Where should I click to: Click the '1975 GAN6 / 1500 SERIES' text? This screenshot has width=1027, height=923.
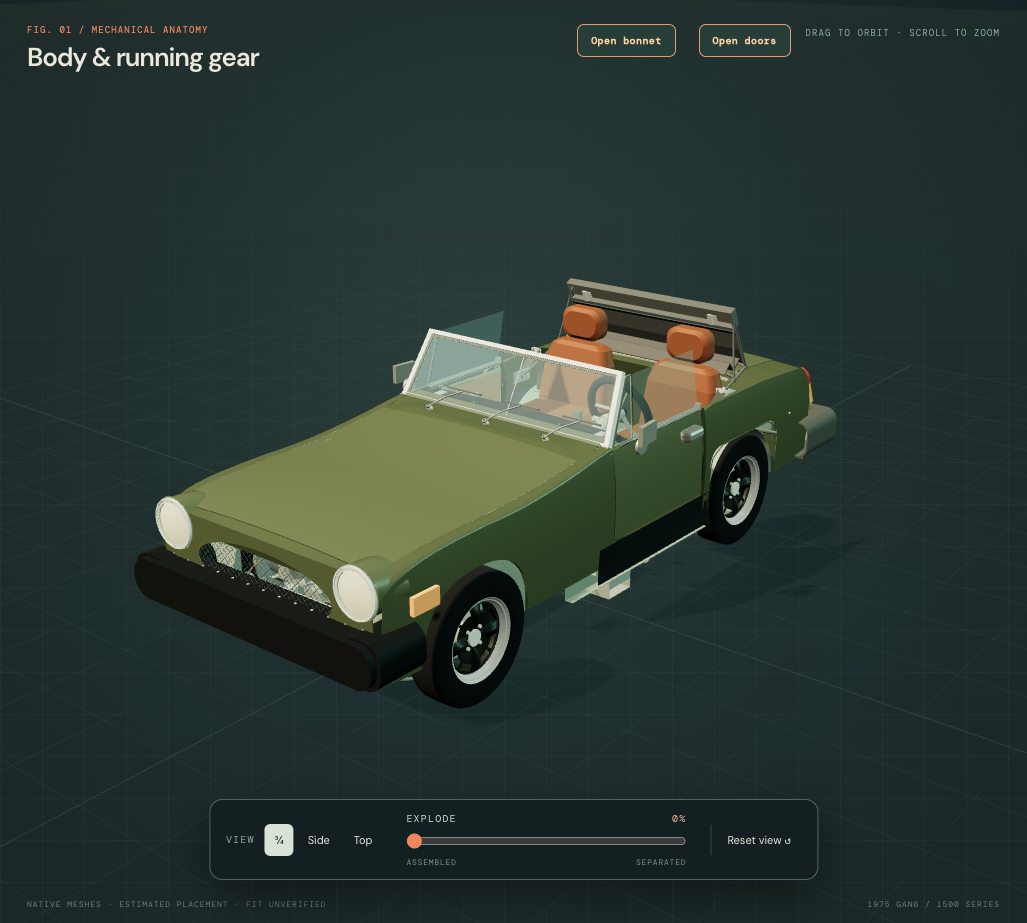click(x=933, y=904)
